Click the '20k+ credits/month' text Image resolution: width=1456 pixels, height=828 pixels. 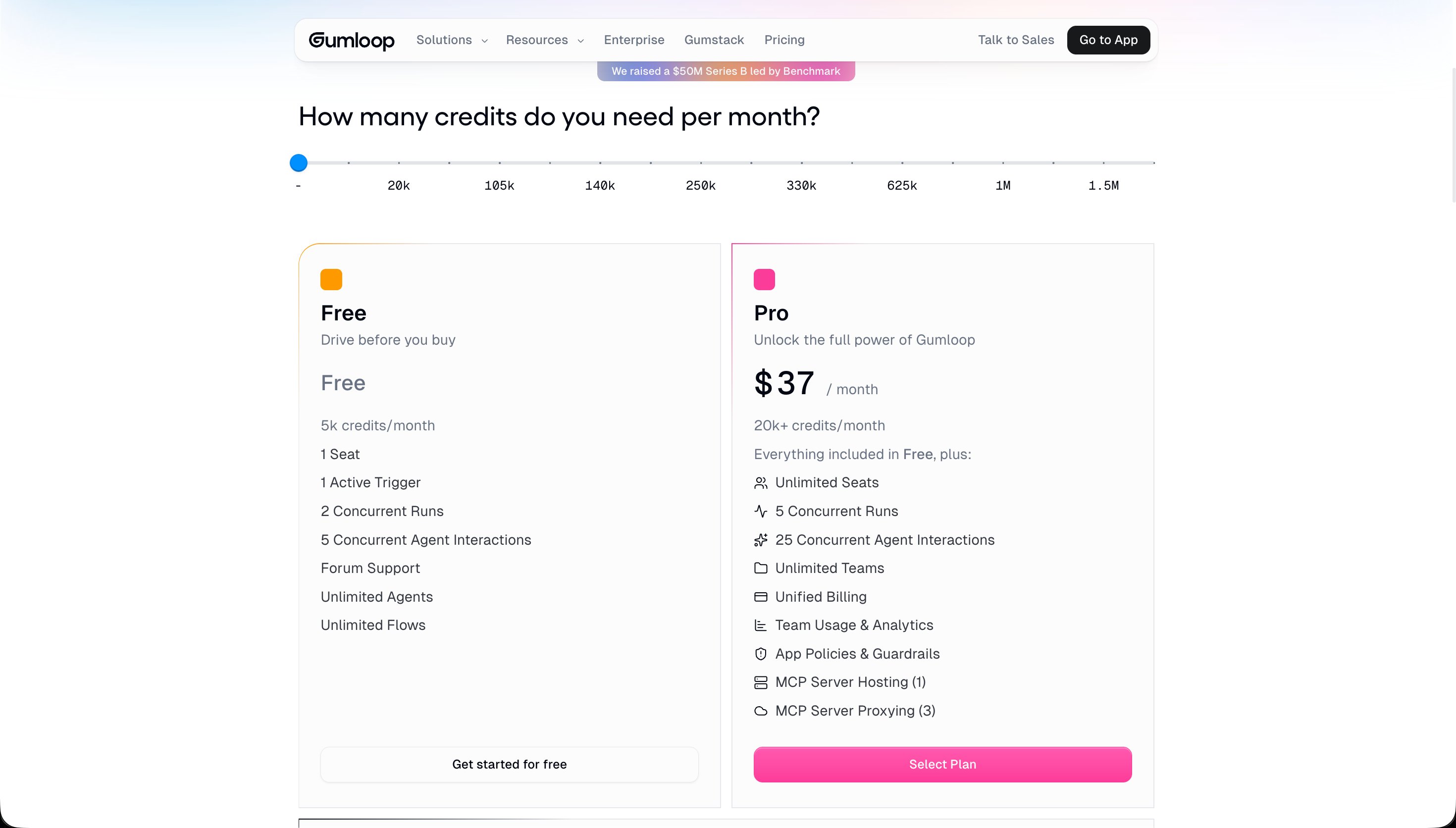click(819, 426)
